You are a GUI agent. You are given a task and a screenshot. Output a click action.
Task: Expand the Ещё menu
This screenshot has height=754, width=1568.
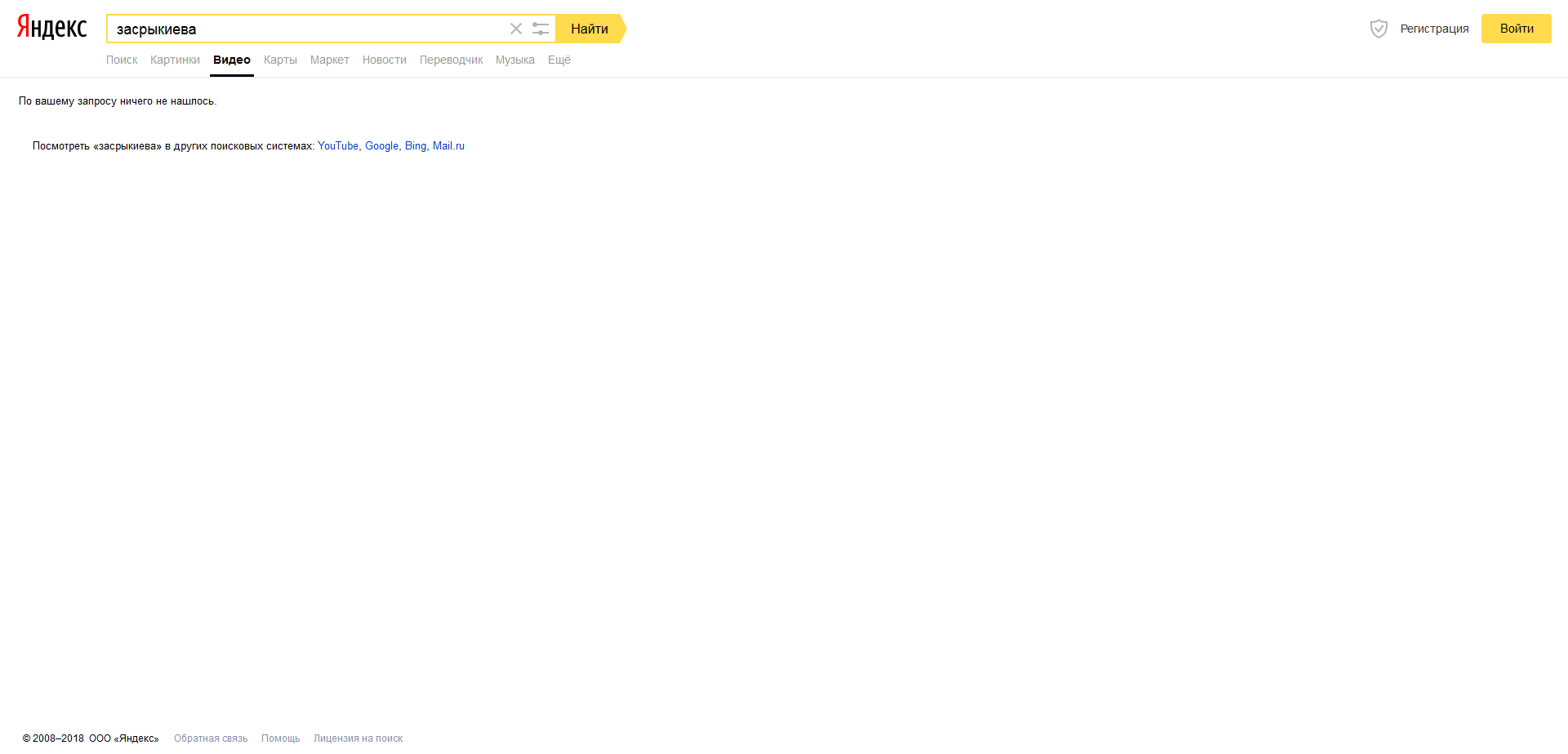coord(559,60)
